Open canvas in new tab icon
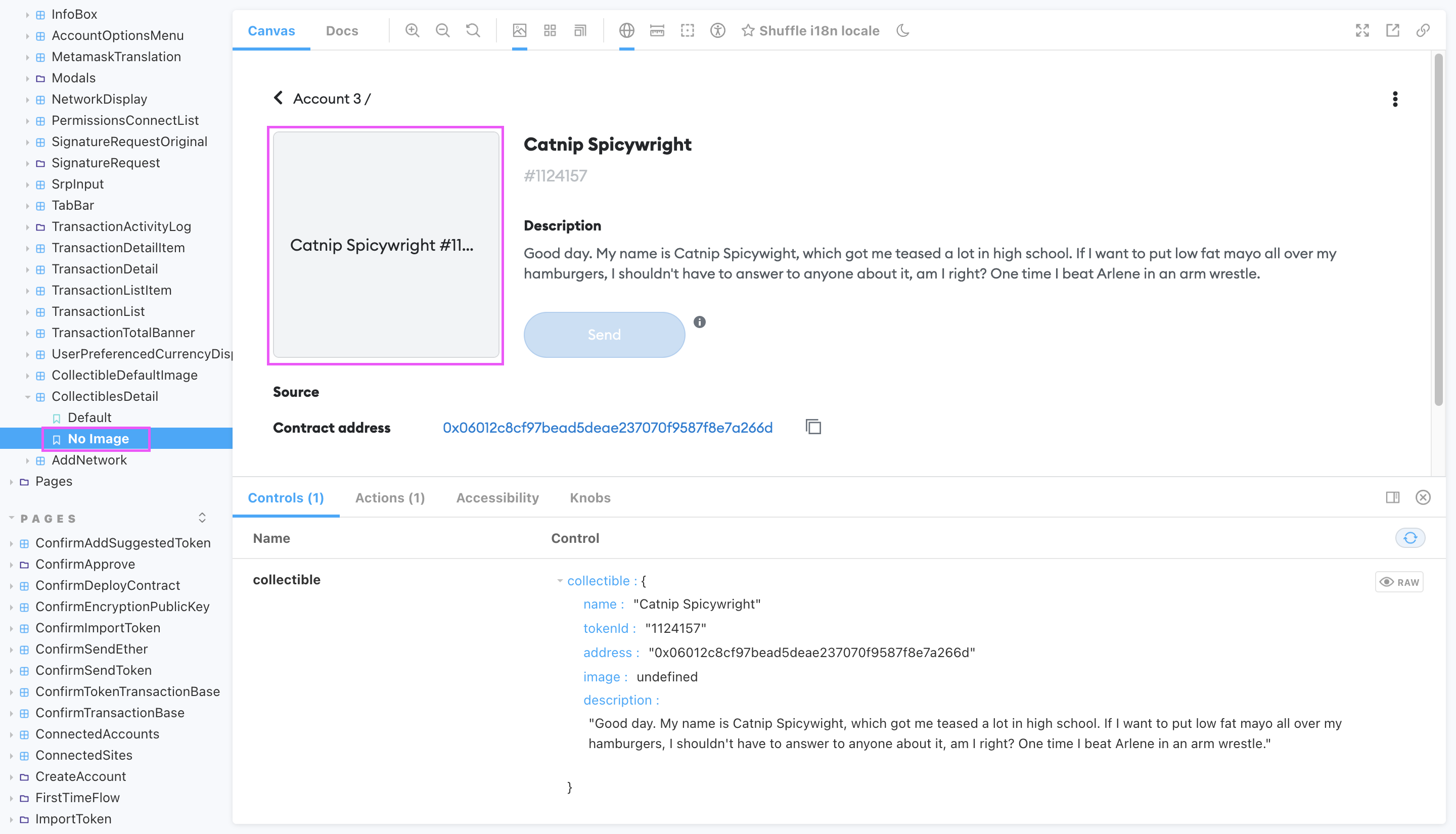1456x834 pixels. [1392, 30]
